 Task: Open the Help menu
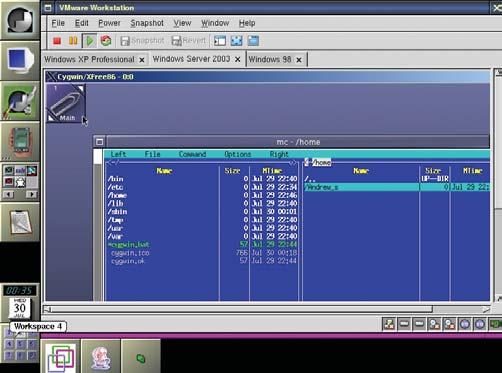[x=247, y=23]
